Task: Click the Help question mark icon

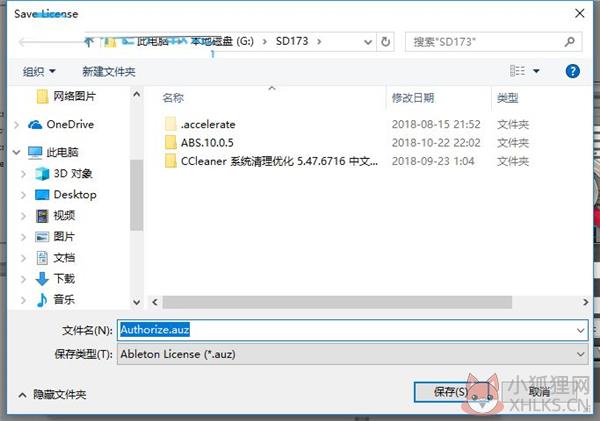Action: pyautogui.click(x=572, y=71)
